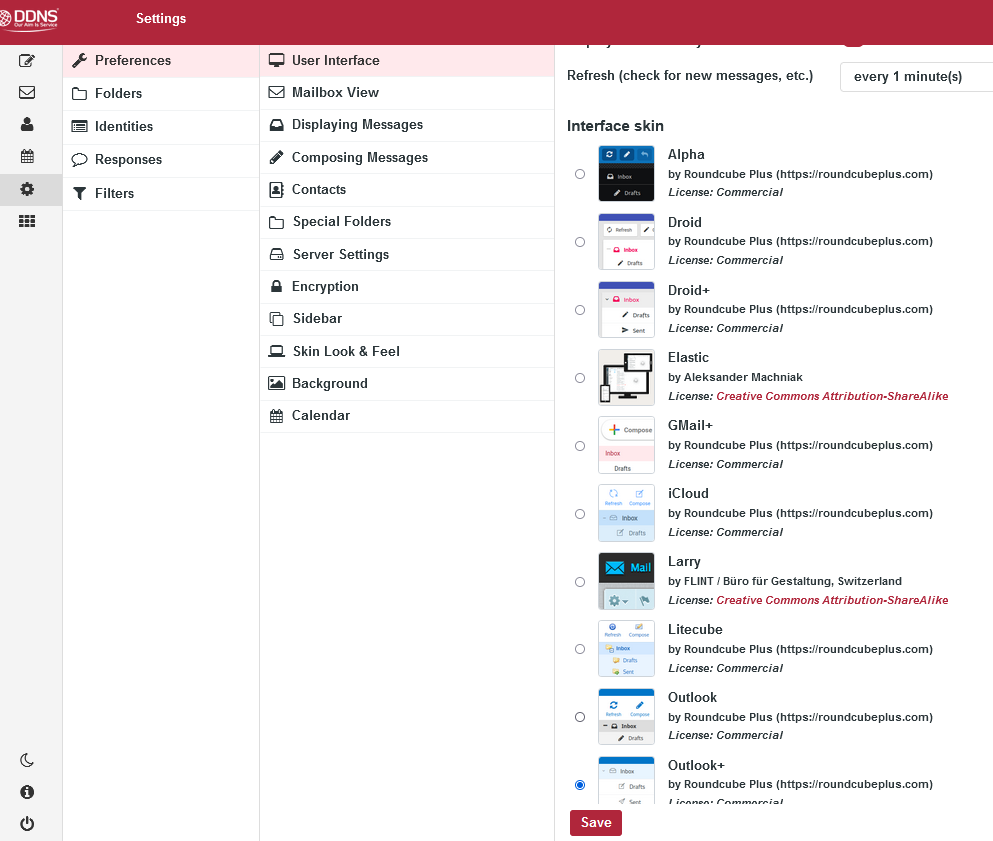Click the Server Settings drive icon
993x841 pixels.
(x=276, y=254)
